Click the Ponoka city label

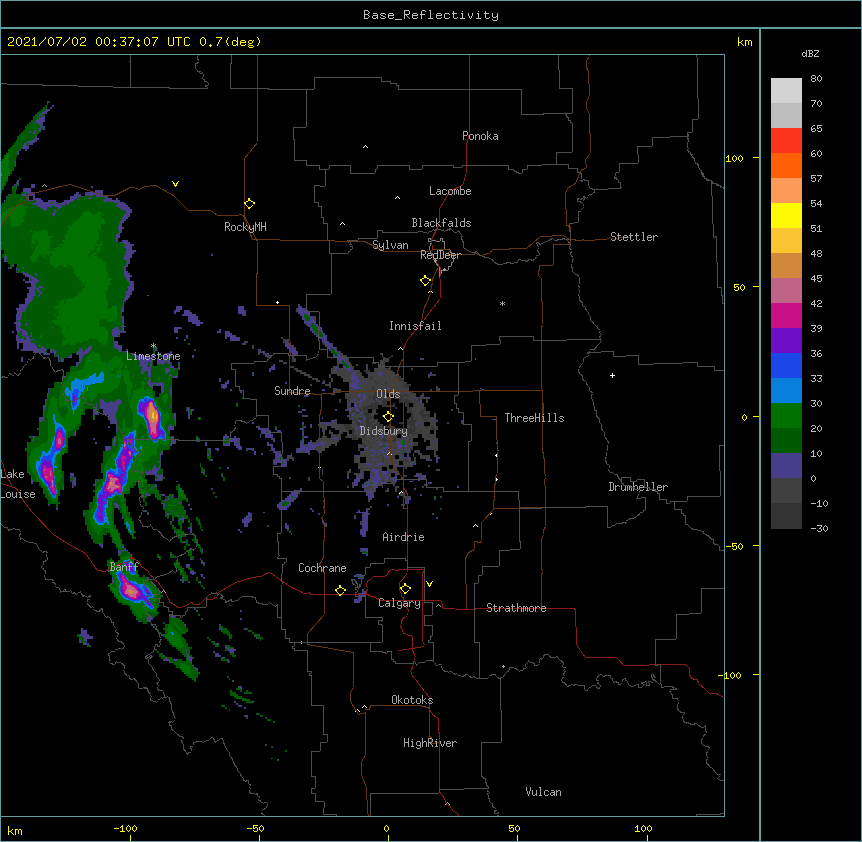pyautogui.click(x=480, y=136)
